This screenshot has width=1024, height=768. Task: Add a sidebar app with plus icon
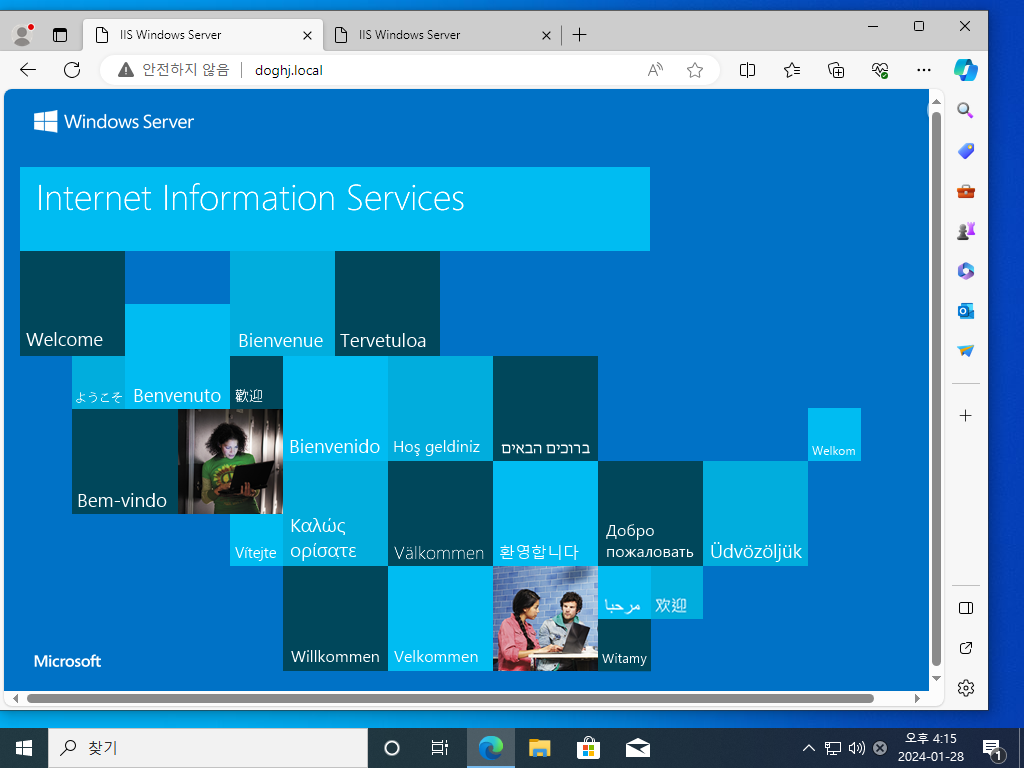966,416
